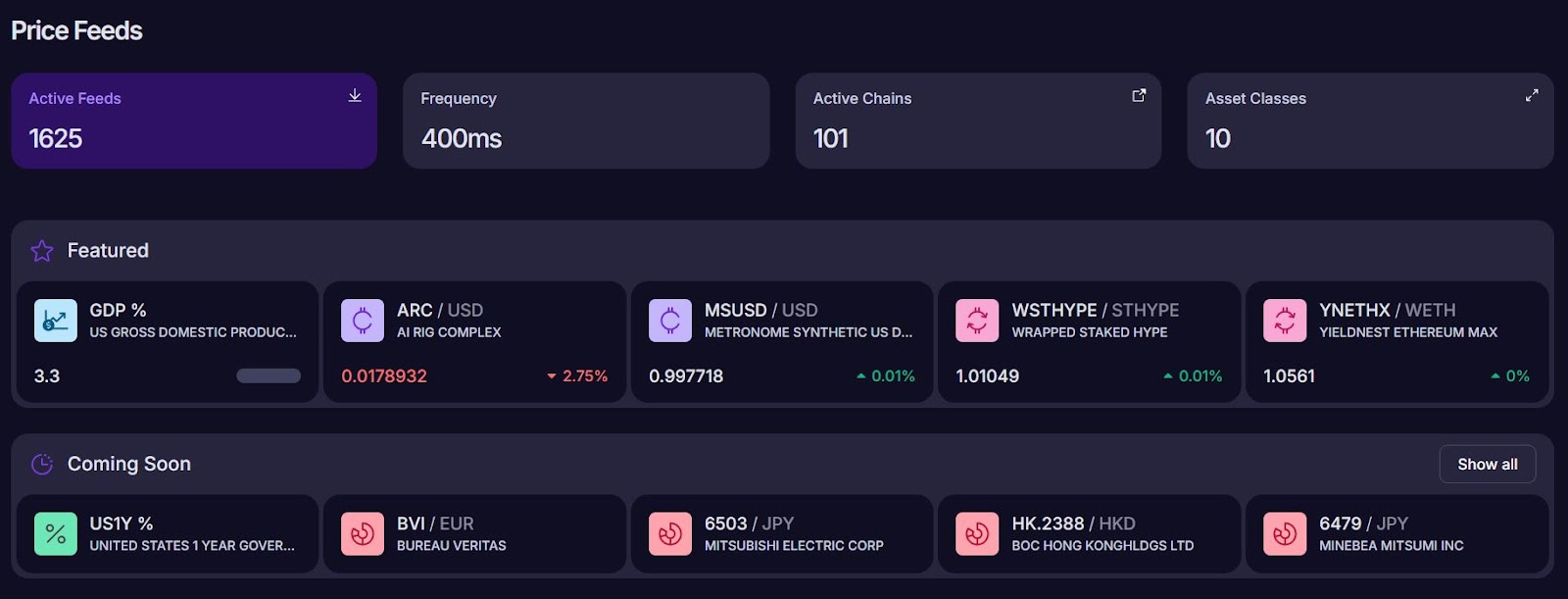The height and width of the screenshot is (599, 1568).
Task: Click the GDP % gray progress bar
Action: tap(269, 375)
